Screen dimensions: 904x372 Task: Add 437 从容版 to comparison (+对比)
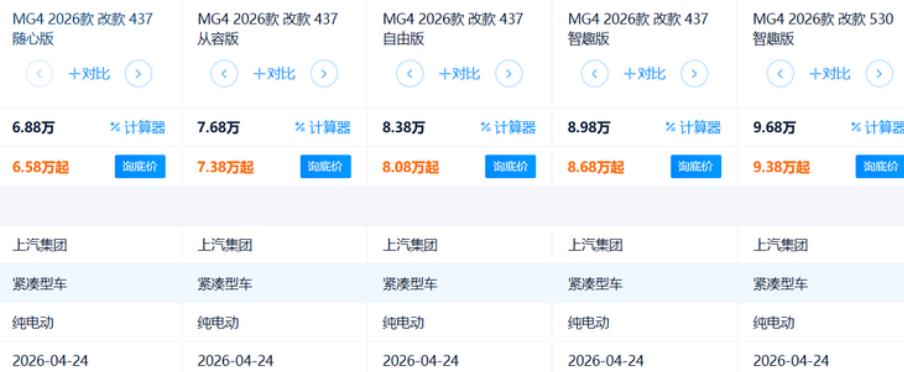pyautogui.click(x=274, y=74)
